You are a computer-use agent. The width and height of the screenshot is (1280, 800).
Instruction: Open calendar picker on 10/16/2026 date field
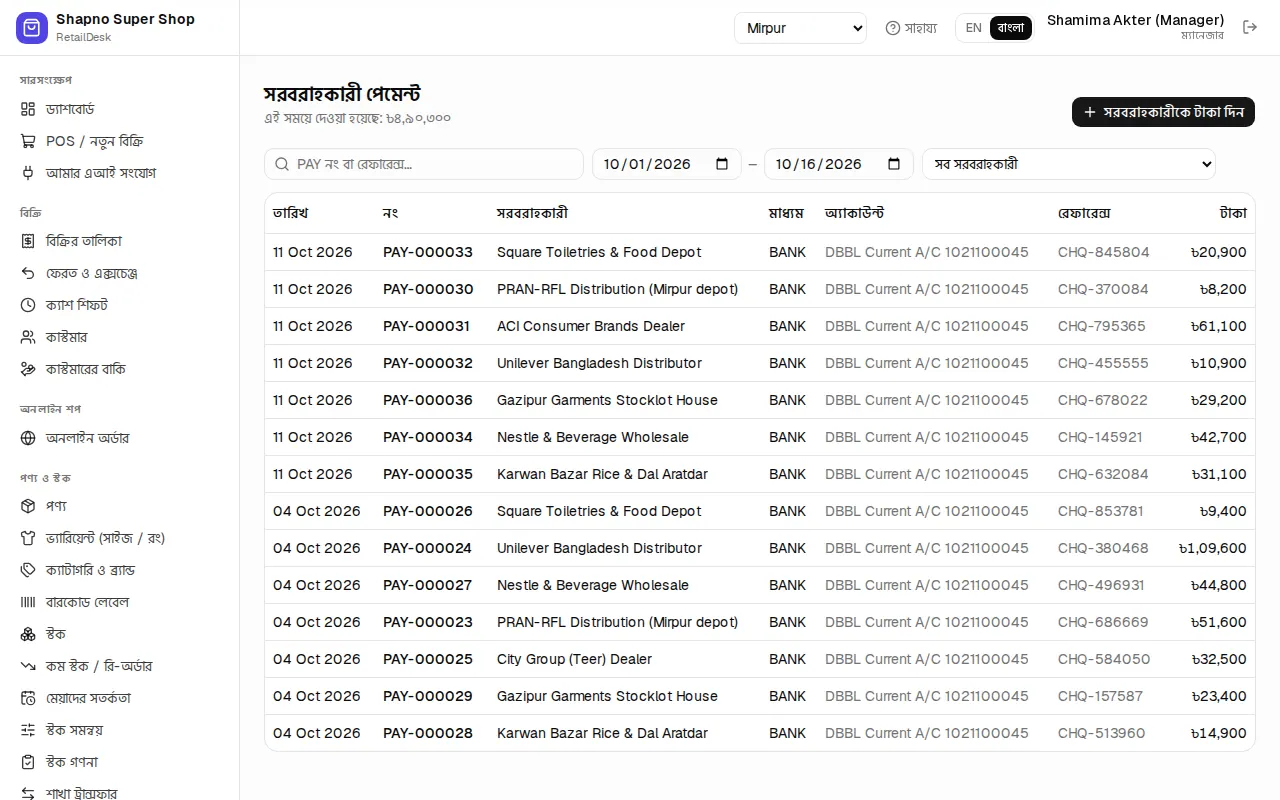click(894, 164)
